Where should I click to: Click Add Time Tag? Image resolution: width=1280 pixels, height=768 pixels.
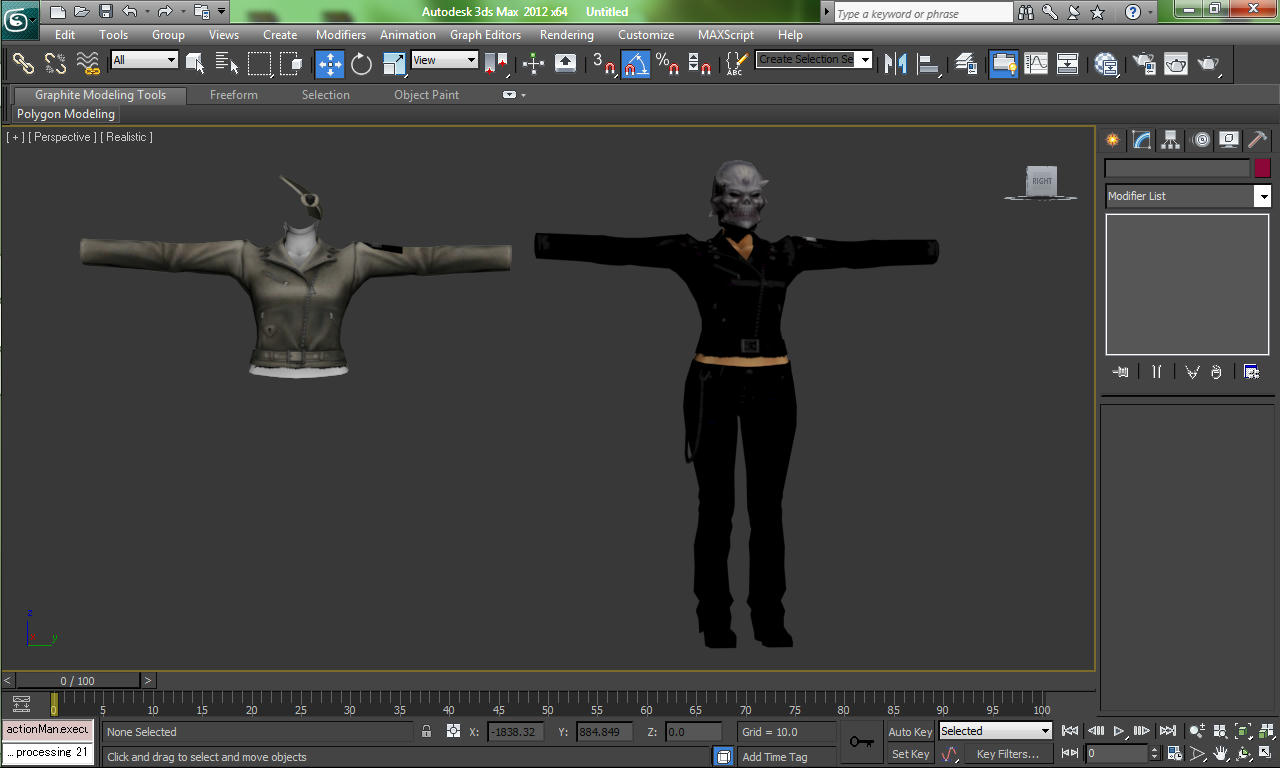point(775,757)
